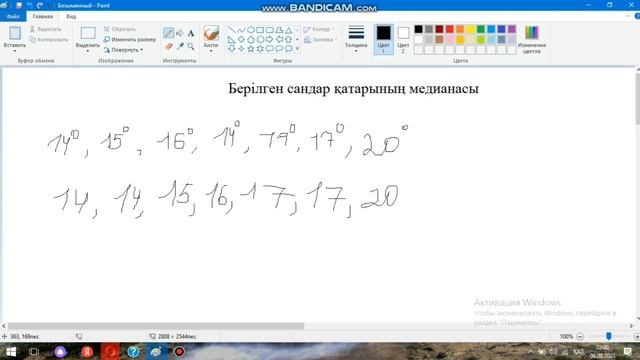Open the notification center icon
This screenshot has height=360, width=640.
coord(628,351)
